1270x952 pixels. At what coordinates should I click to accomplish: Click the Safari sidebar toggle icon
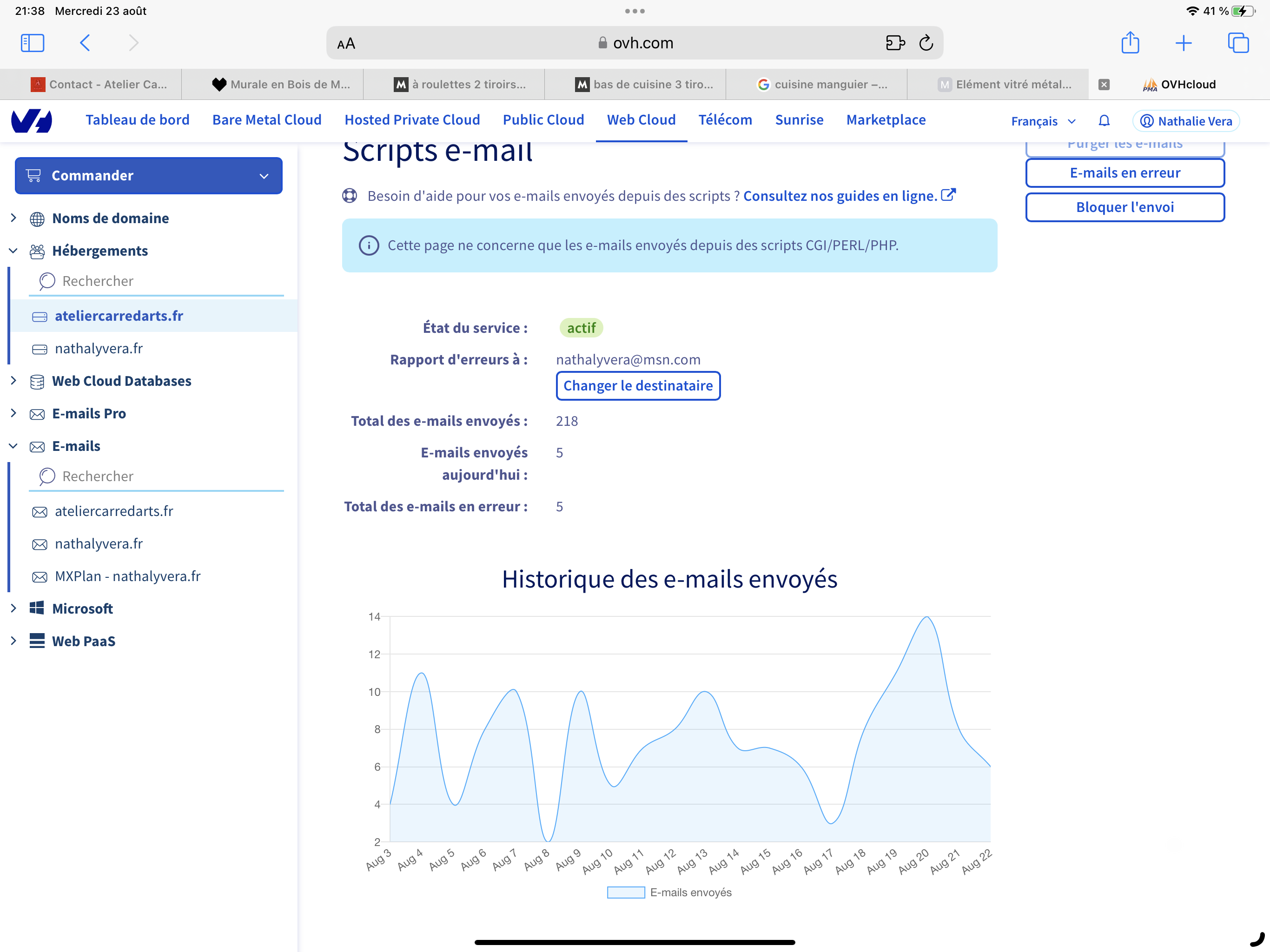(x=32, y=43)
